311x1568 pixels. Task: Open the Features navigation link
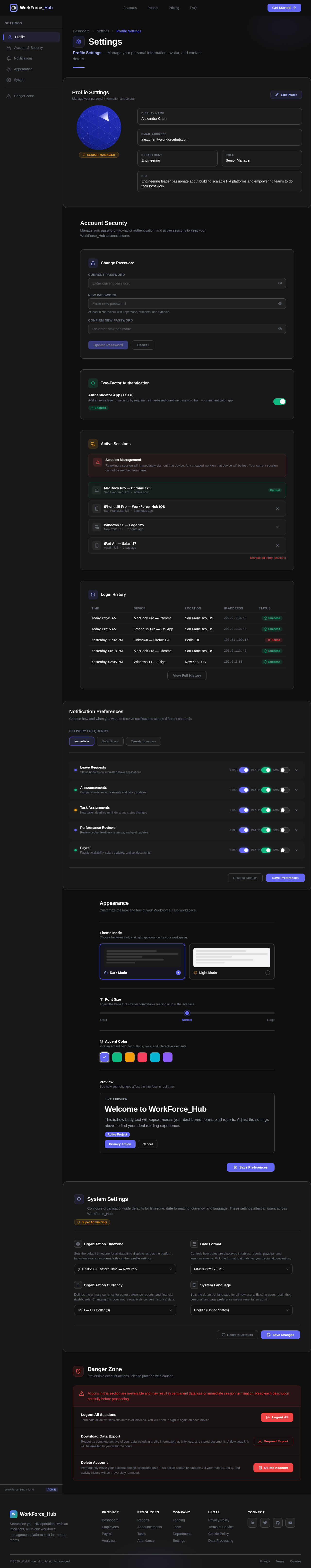(x=130, y=8)
